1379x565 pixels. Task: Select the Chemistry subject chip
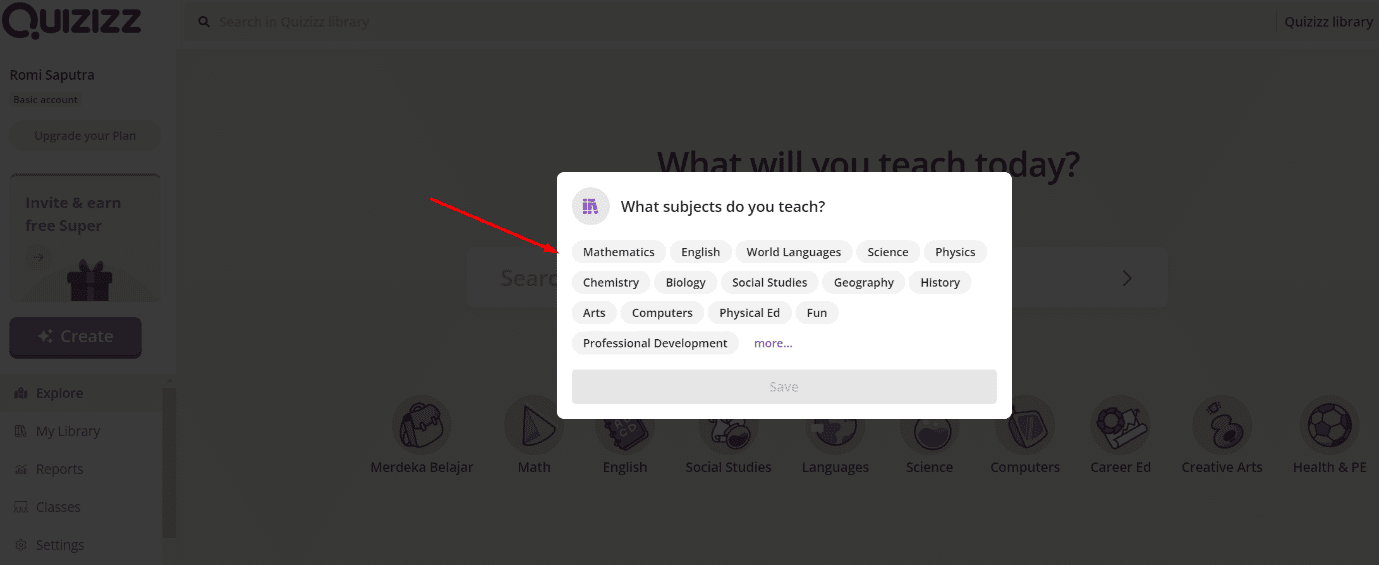tap(611, 282)
